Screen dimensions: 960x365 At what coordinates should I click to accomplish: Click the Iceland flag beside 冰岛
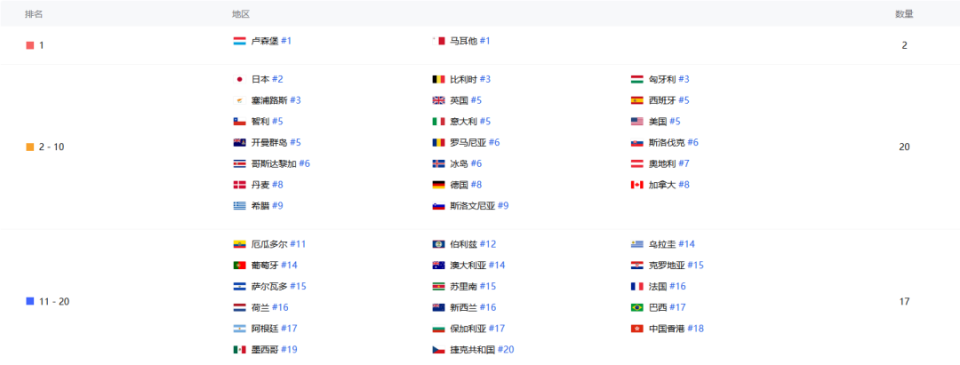(438, 164)
